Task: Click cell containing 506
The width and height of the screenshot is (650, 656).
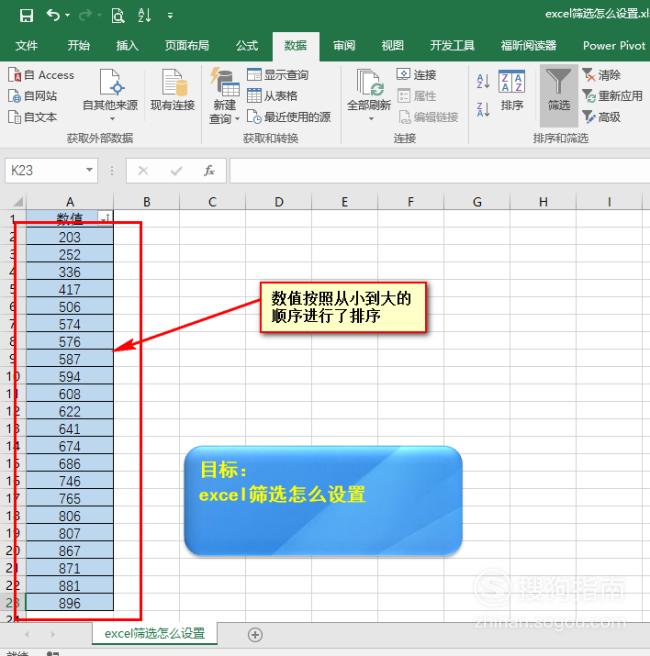Action: [70, 307]
